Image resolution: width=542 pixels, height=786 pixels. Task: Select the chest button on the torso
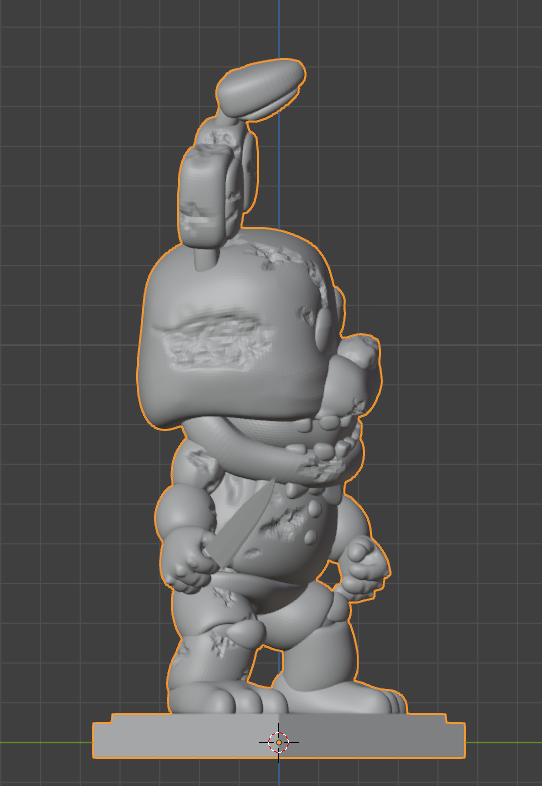tap(315, 510)
